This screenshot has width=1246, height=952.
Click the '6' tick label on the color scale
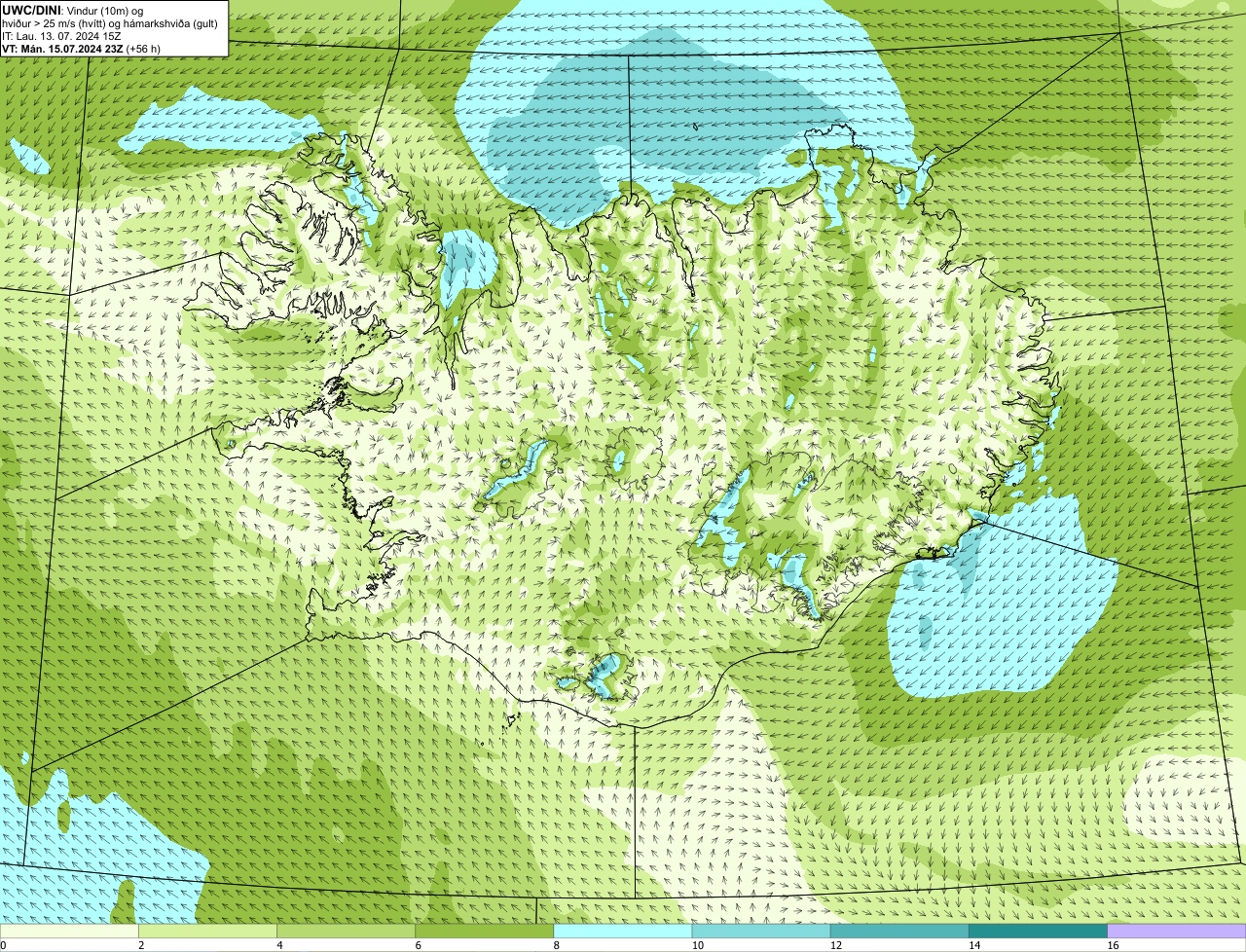[x=419, y=945]
